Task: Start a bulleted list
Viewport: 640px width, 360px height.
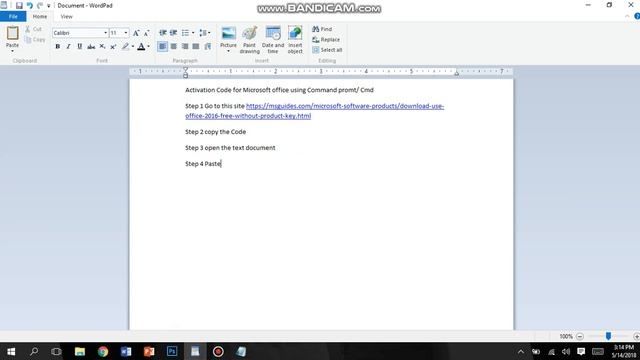Action: tap(185, 33)
